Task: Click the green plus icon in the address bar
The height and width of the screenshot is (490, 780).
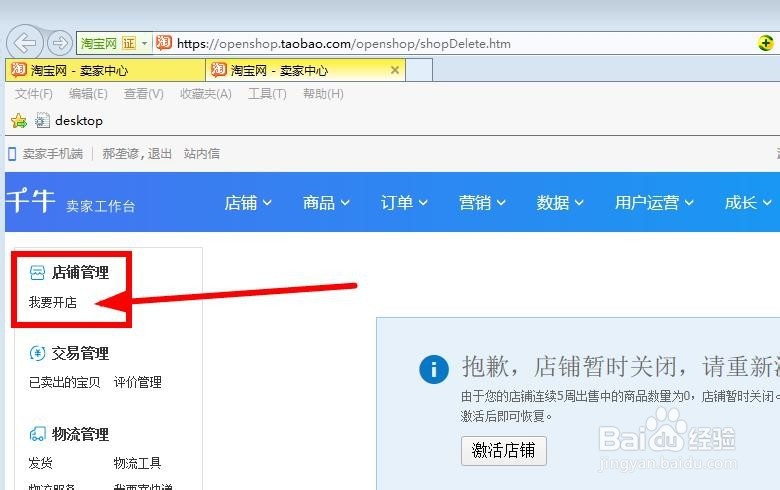Action: pos(766,43)
